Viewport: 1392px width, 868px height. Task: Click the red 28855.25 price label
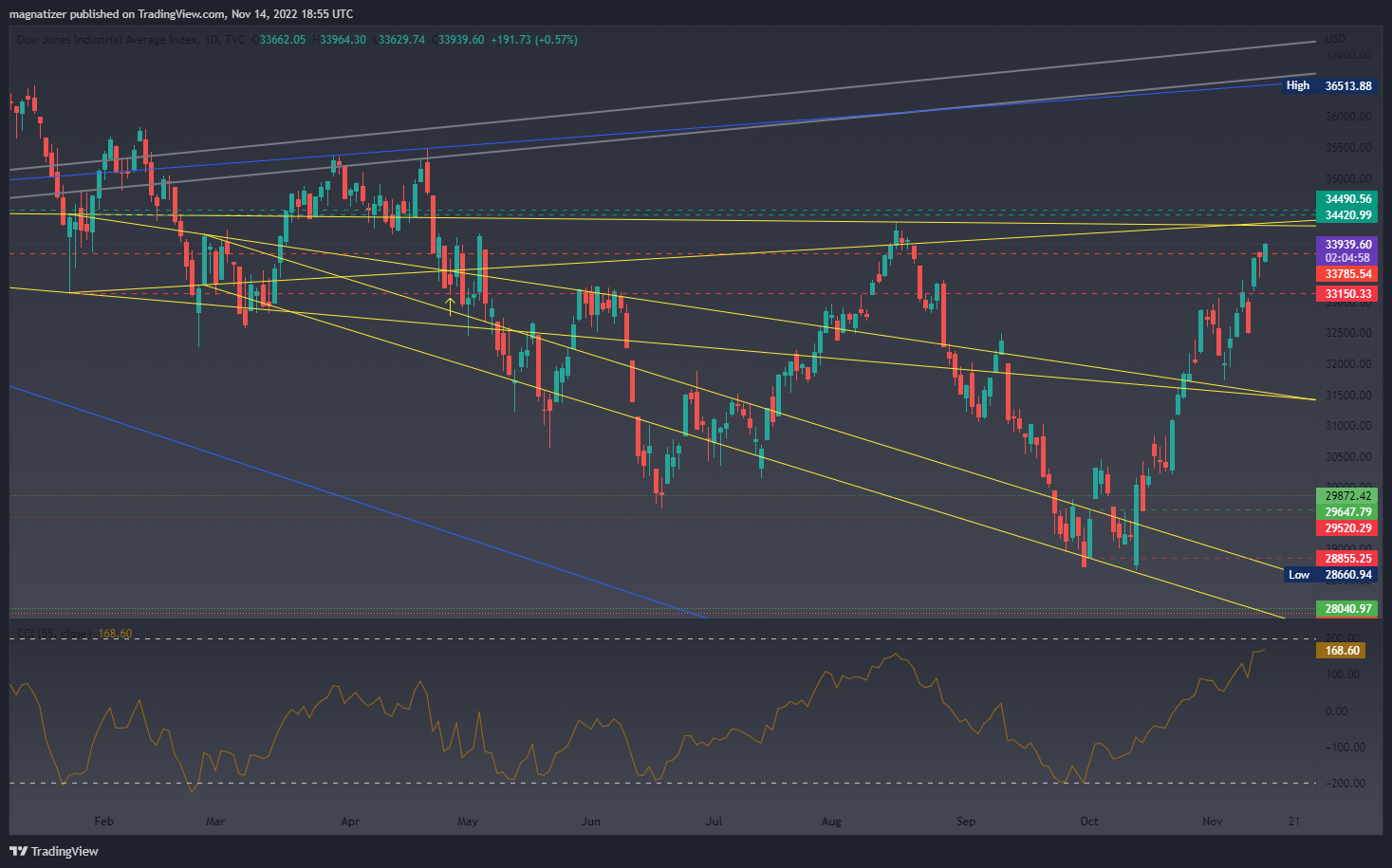(x=1347, y=559)
